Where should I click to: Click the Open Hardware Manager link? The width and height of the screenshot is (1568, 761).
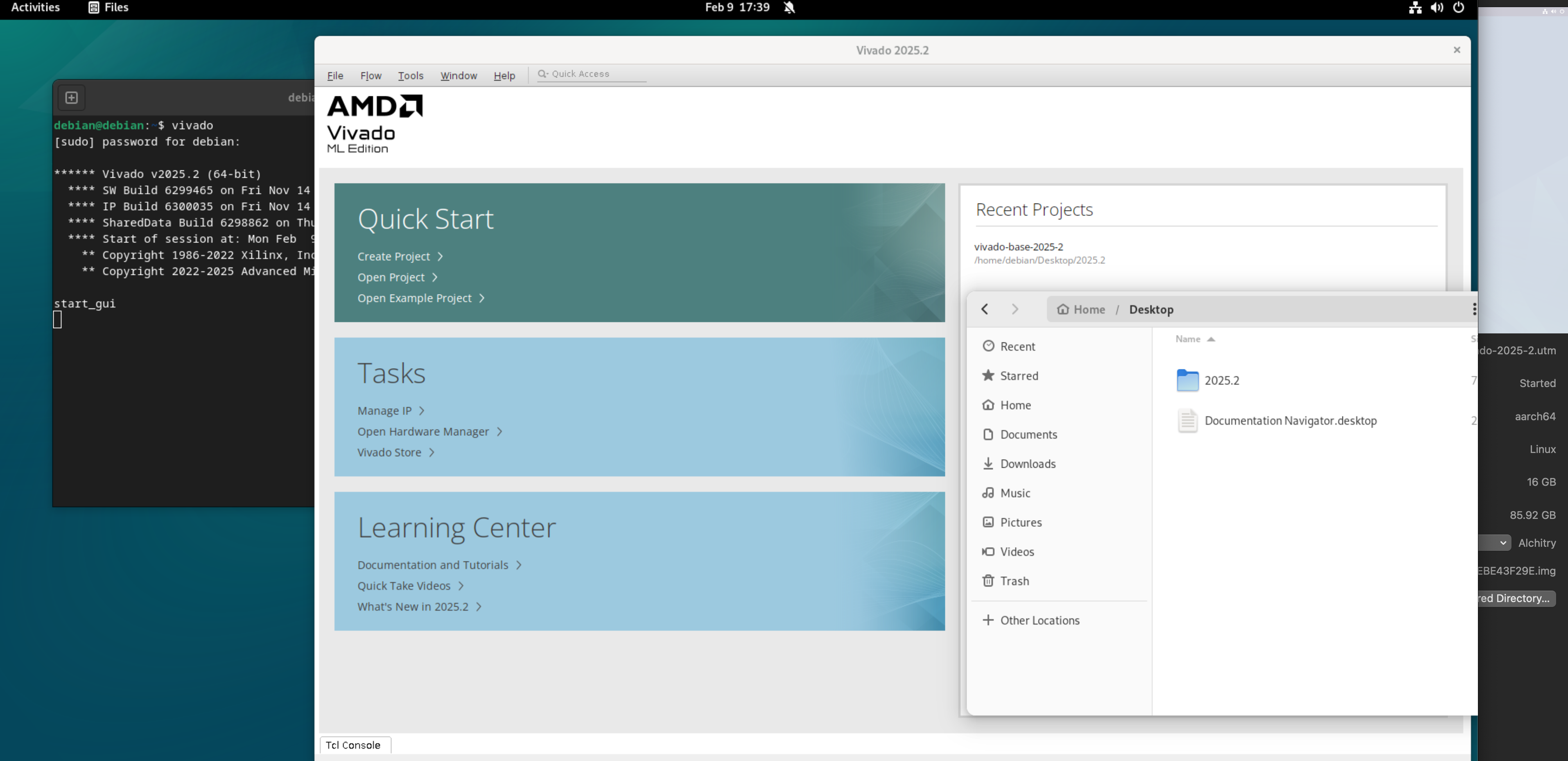click(423, 432)
